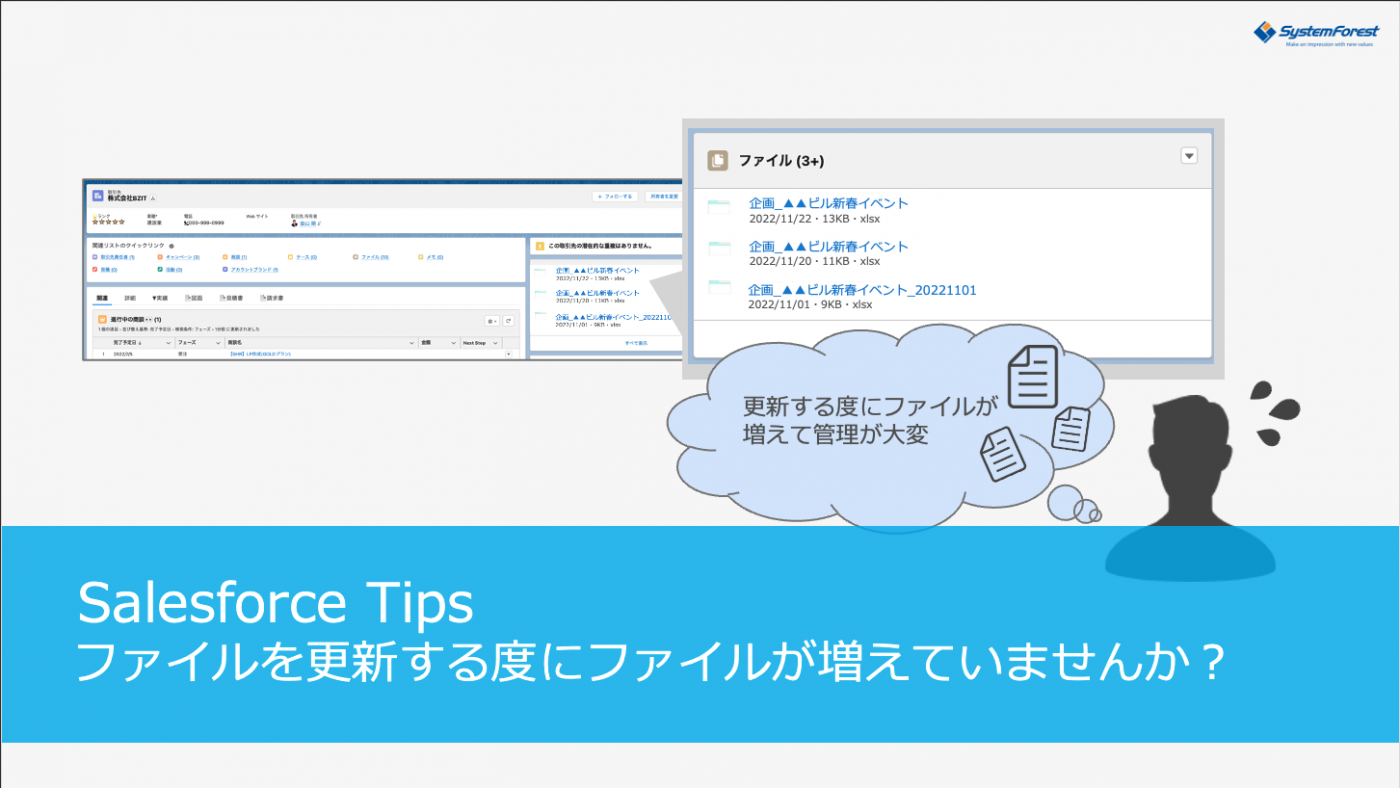Open the 13KB 企画_▲▲ビル新春イベント file in small screenshot
This screenshot has width=1400, height=788.
click(598, 271)
